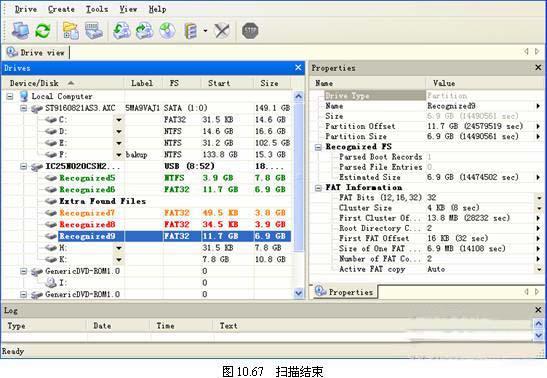Open the Create menu
547x378 pixels.
[x=61, y=9]
